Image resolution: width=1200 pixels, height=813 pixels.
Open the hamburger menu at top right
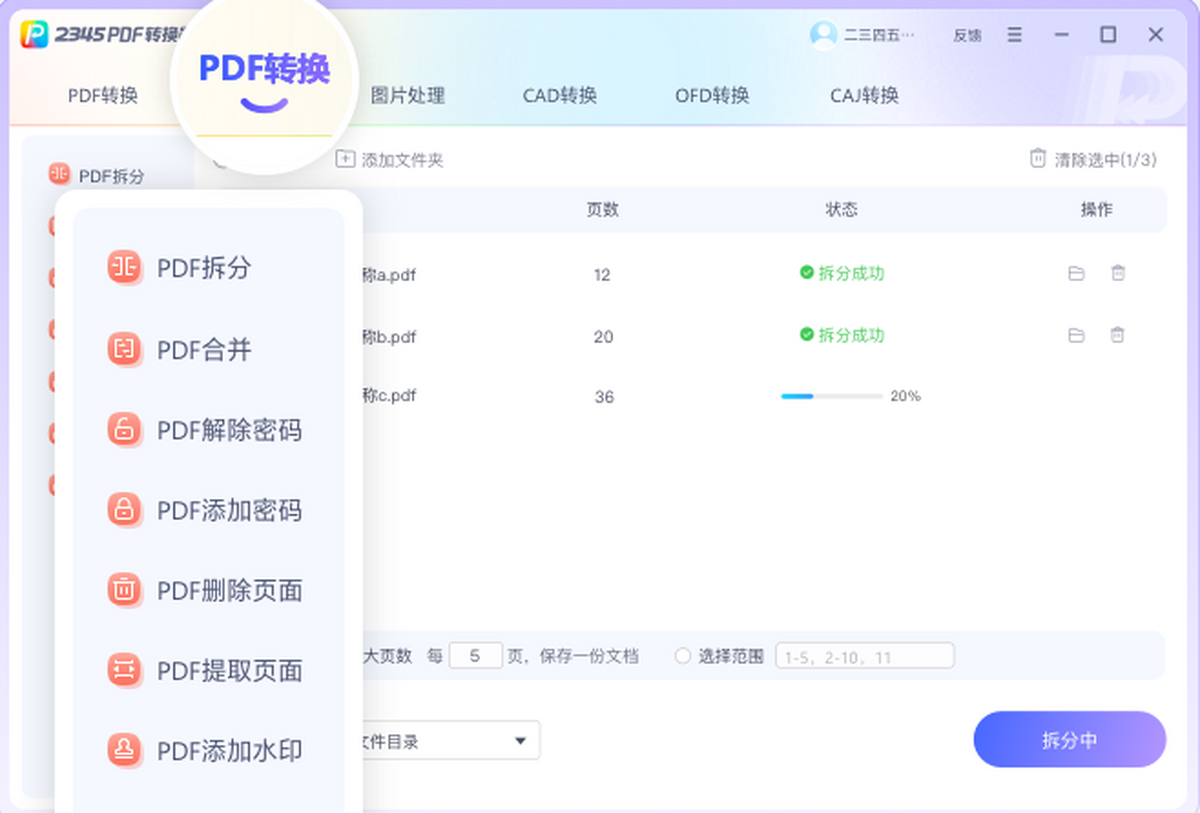pyautogui.click(x=1014, y=34)
